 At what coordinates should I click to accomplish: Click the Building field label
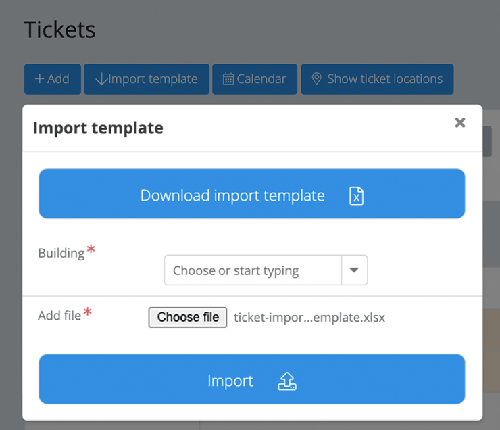(61, 253)
